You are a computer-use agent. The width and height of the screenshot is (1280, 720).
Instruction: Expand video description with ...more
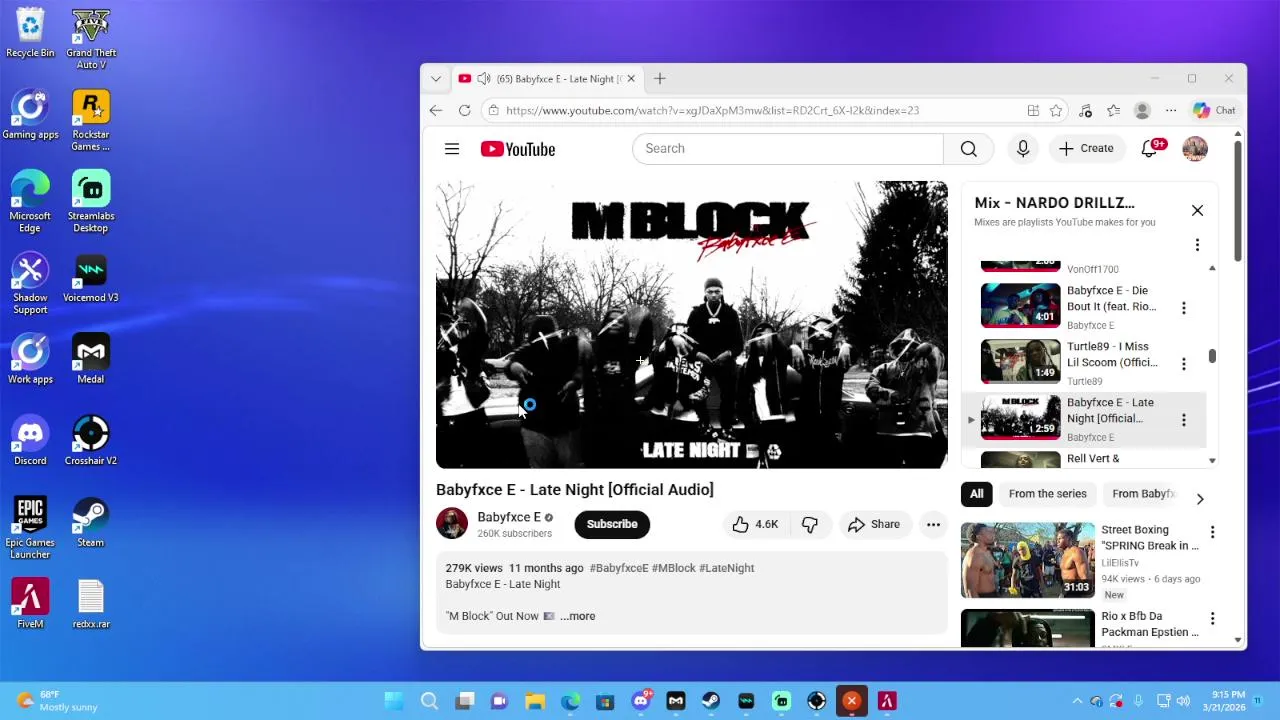pos(577,616)
